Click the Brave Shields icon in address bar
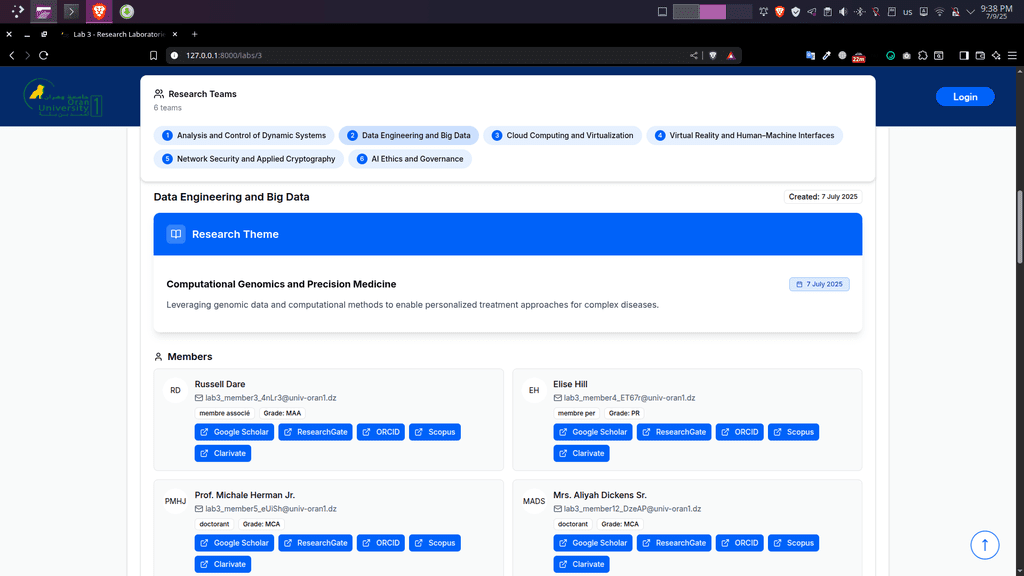The width and height of the screenshot is (1024, 576). click(713, 56)
